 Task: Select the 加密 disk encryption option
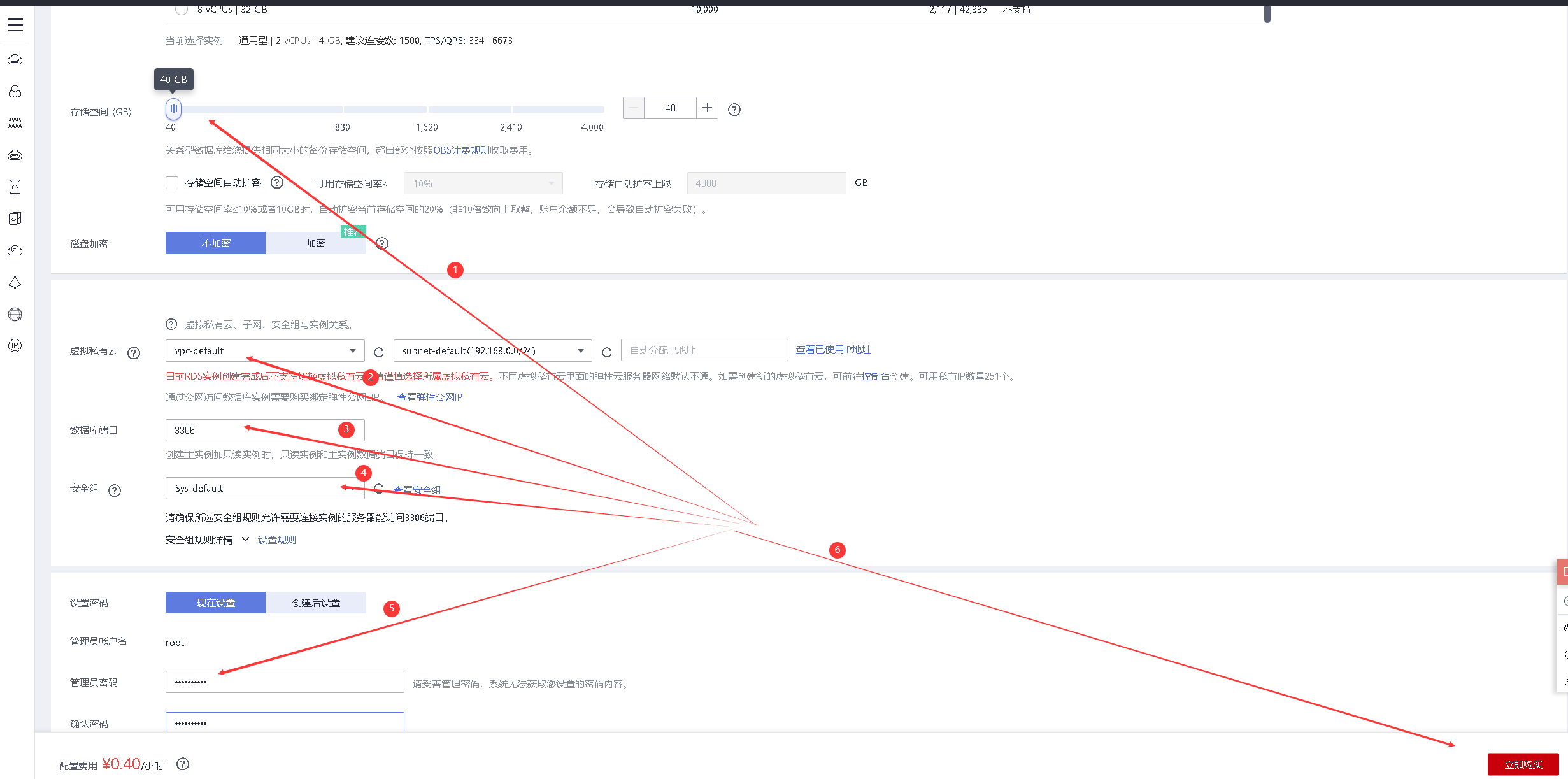tap(316, 243)
